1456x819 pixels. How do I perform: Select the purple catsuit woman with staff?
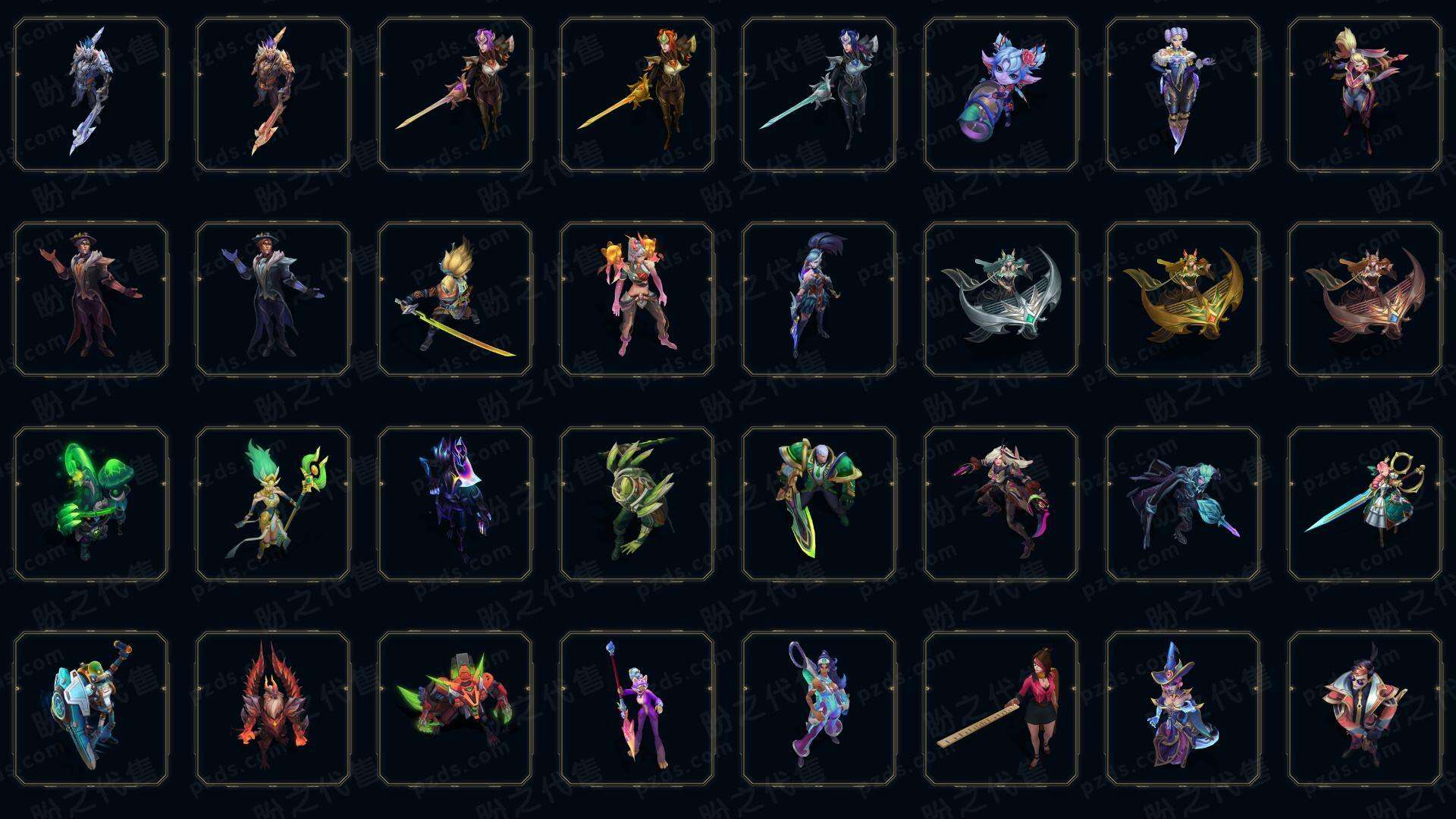(x=637, y=709)
